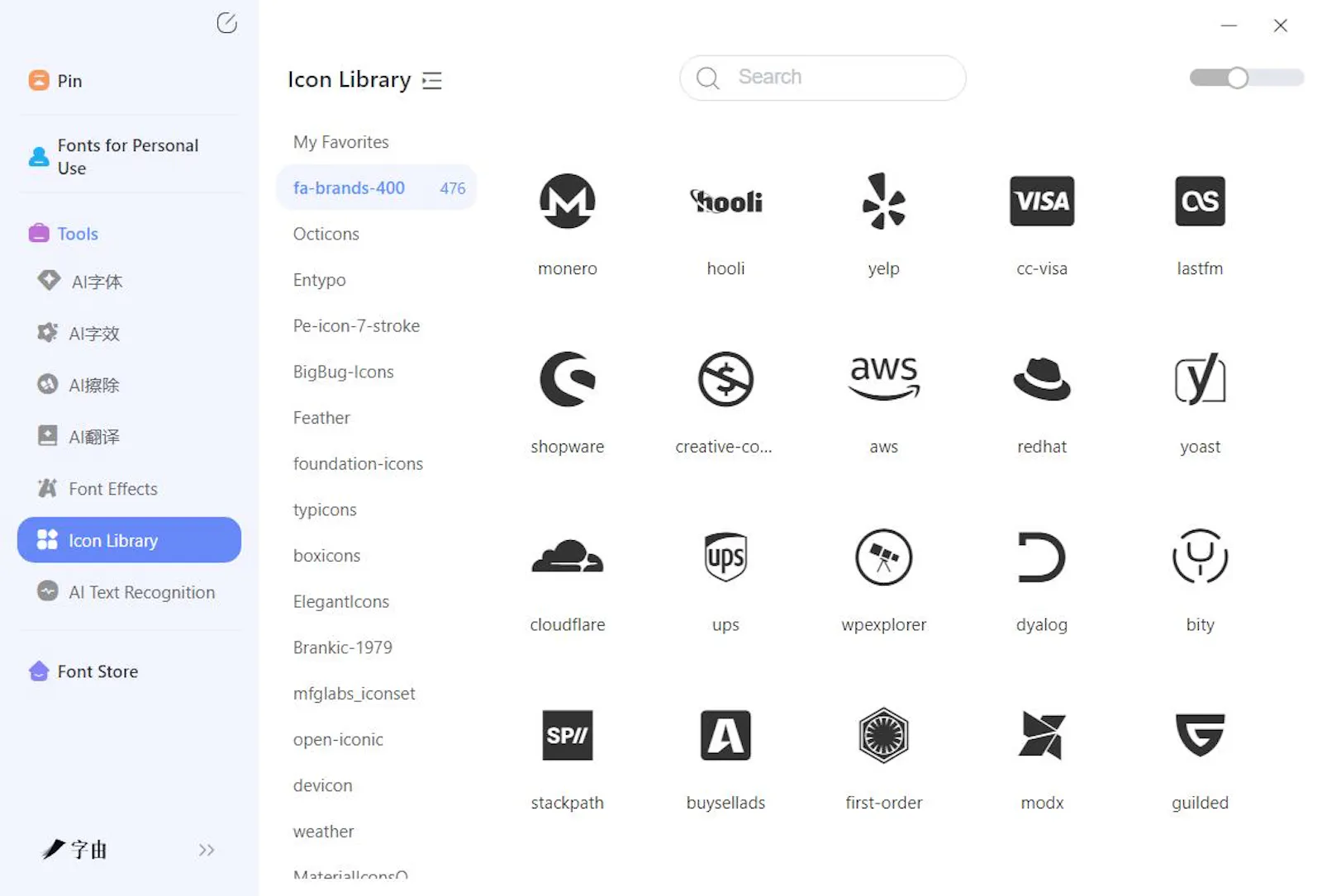Choose the dyalog icon
This screenshot has width=1322, height=896.
point(1042,557)
